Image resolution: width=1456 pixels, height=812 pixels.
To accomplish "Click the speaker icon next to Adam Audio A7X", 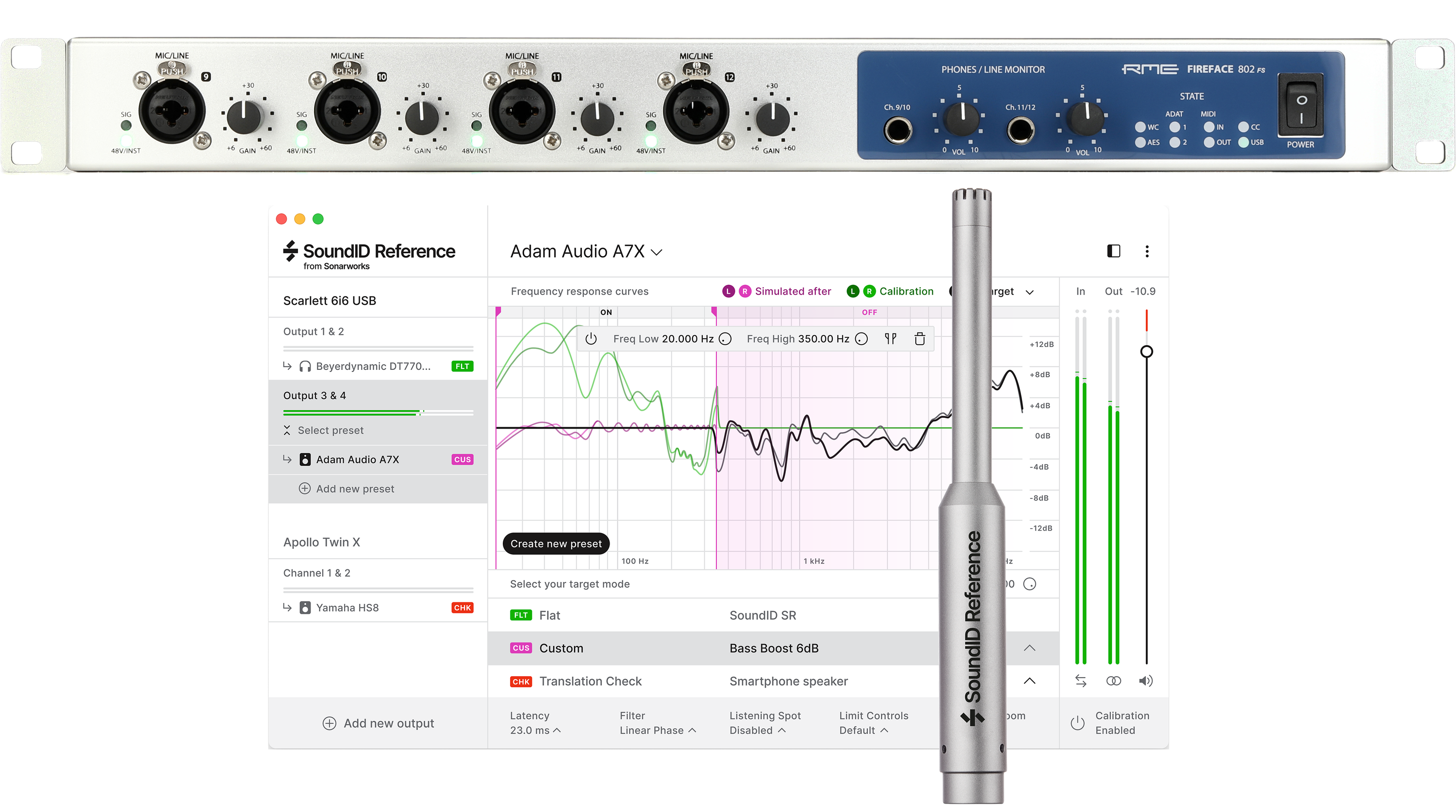I will tap(305, 460).
